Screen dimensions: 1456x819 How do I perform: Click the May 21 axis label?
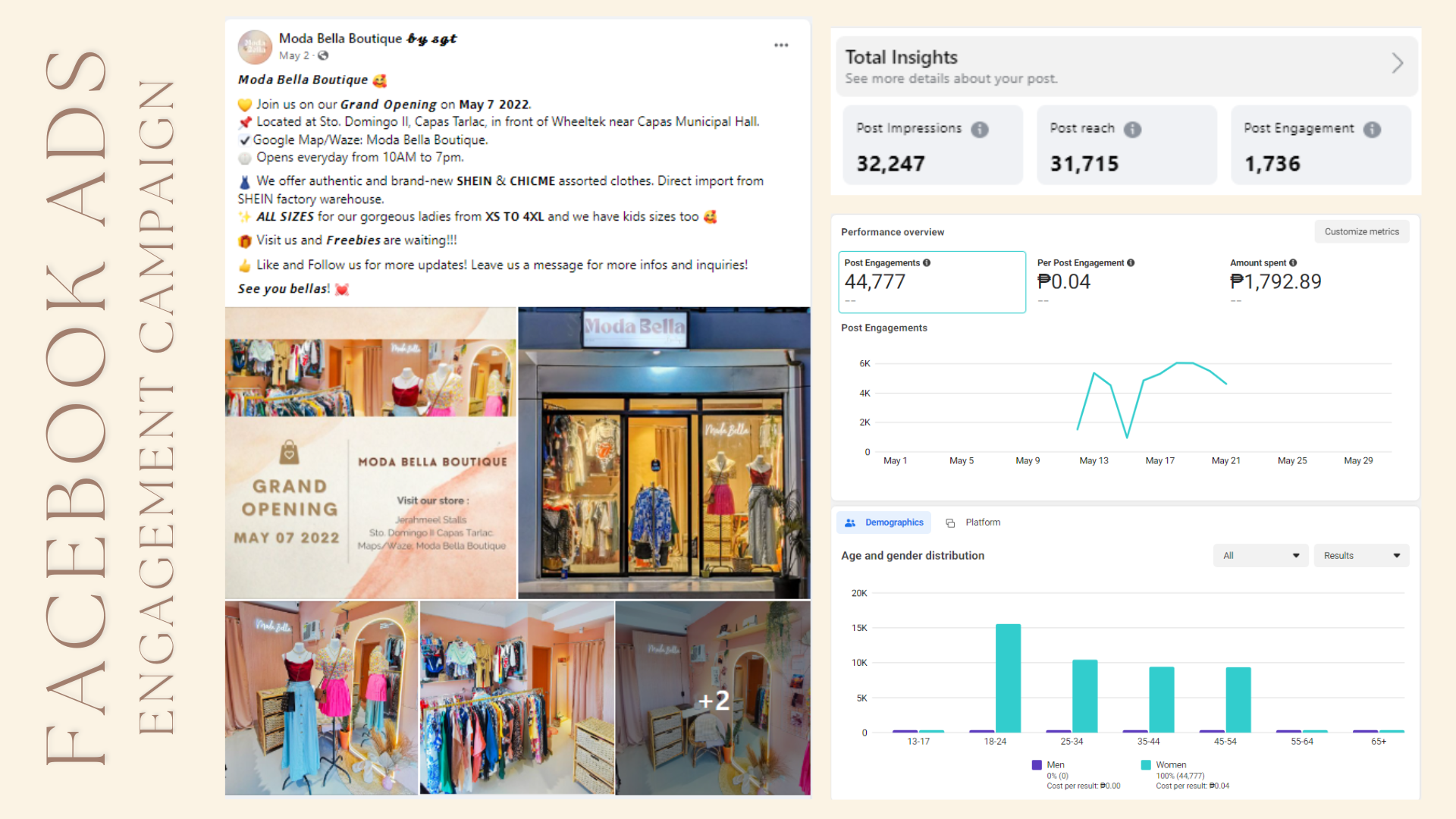tap(1225, 461)
